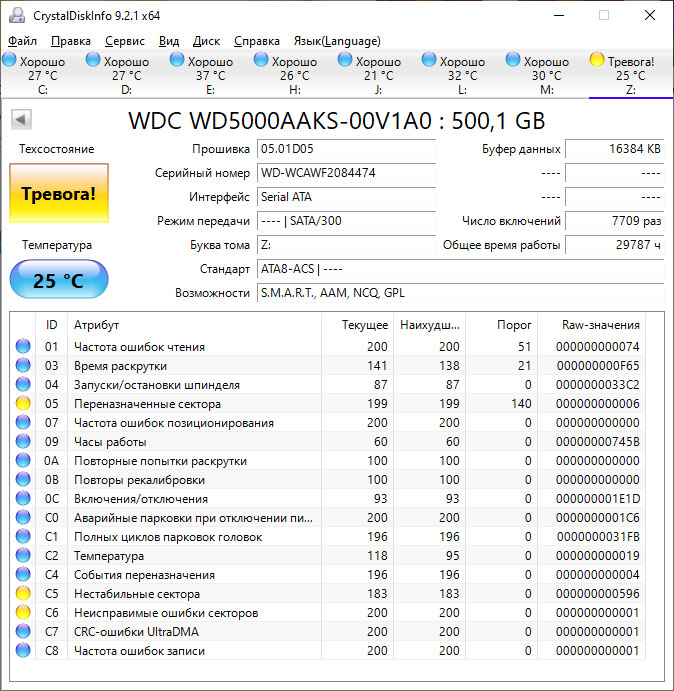Click the buffer size field 16384 KB
Viewport: 674px width, 691px height.
point(614,149)
